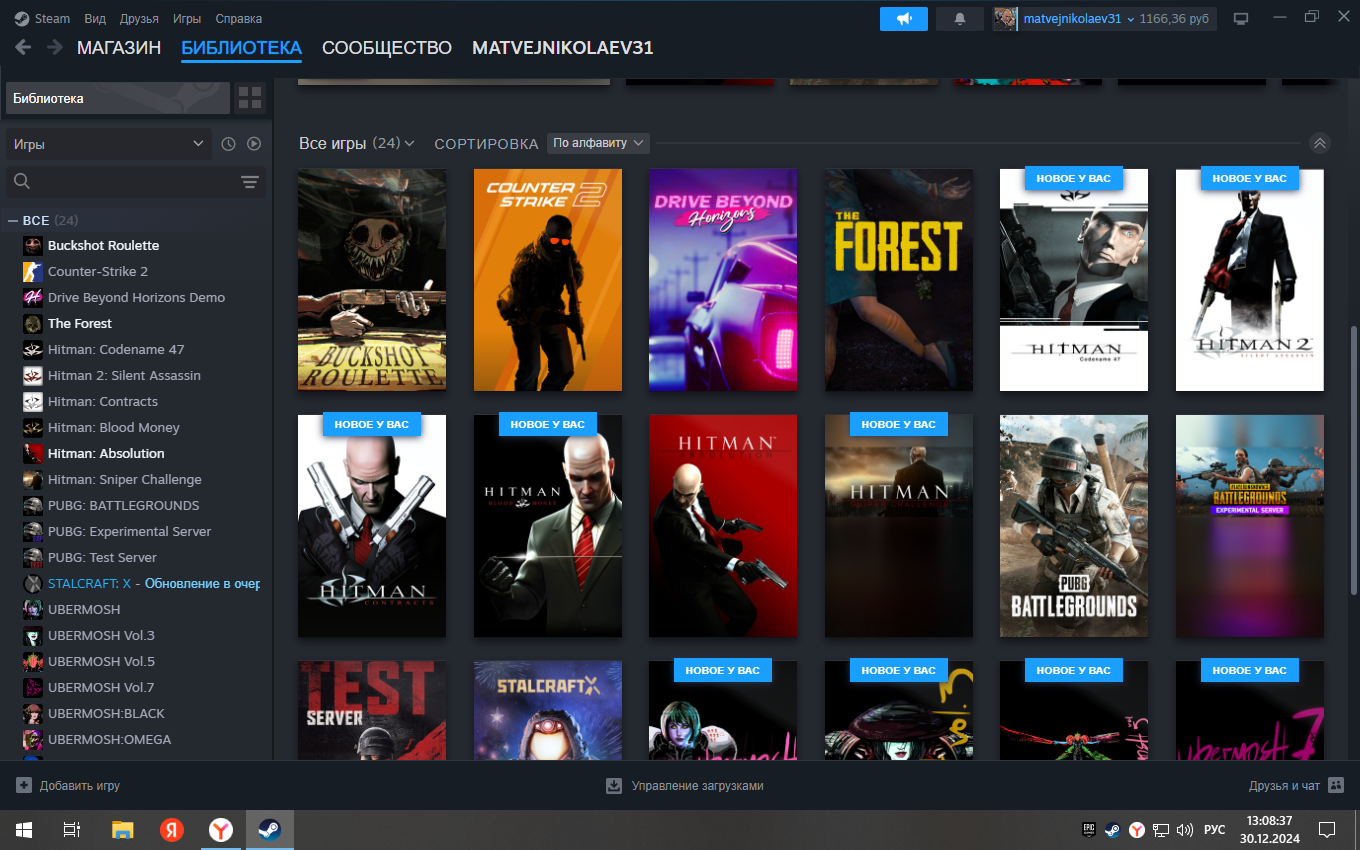Open the Buckshot Roulette cover
The width and height of the screenshot is (1360, 850).
pos(372,280)
